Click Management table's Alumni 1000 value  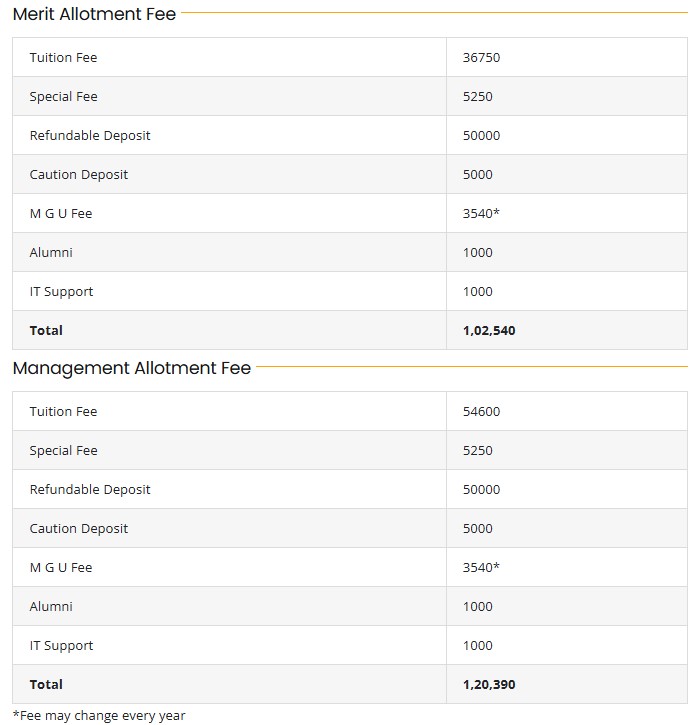(x=478, y=607)
